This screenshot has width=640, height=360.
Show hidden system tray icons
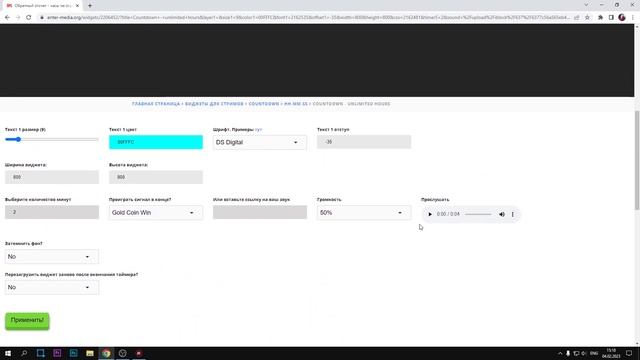(560, 353)
